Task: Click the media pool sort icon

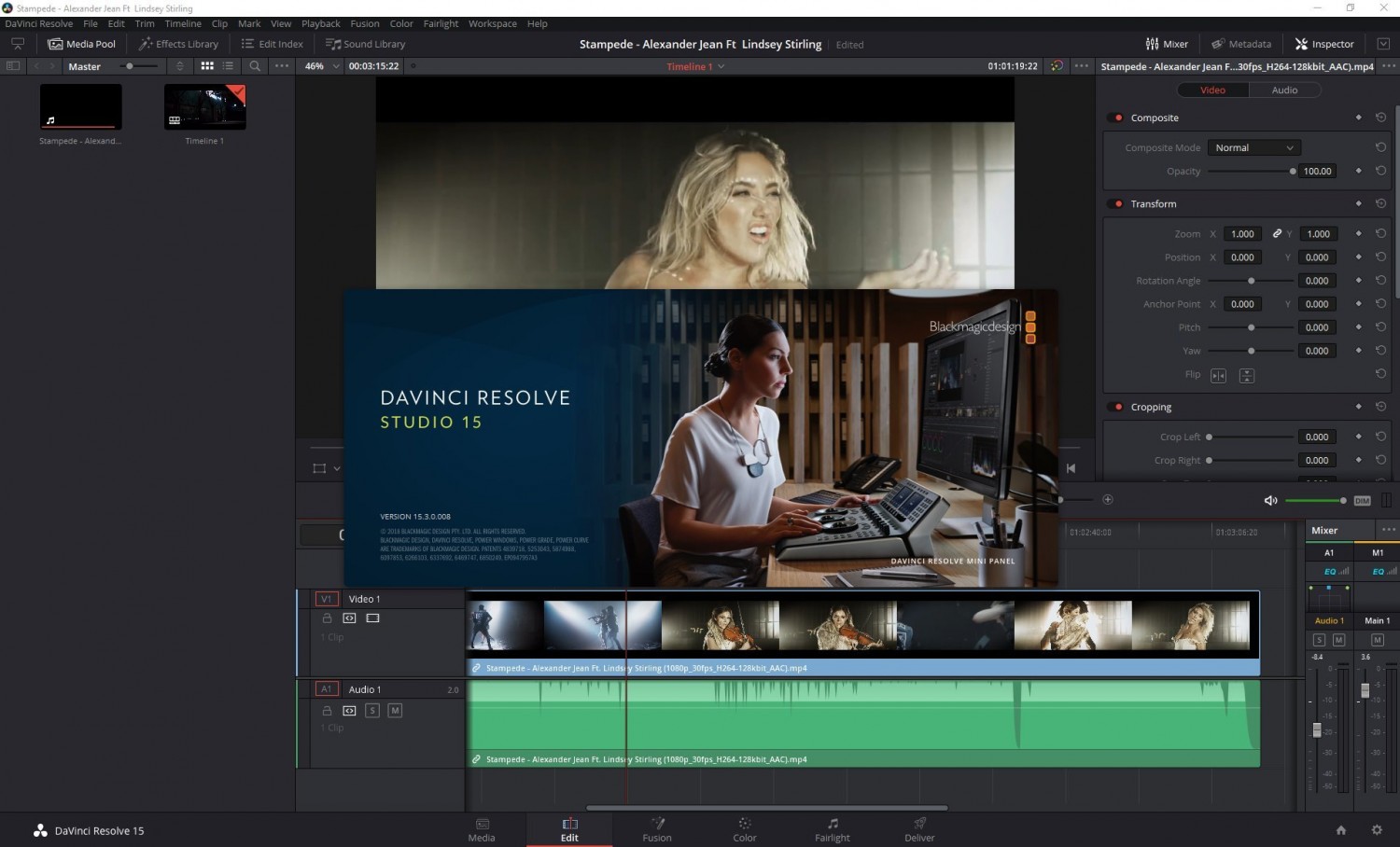Action: 180,66
